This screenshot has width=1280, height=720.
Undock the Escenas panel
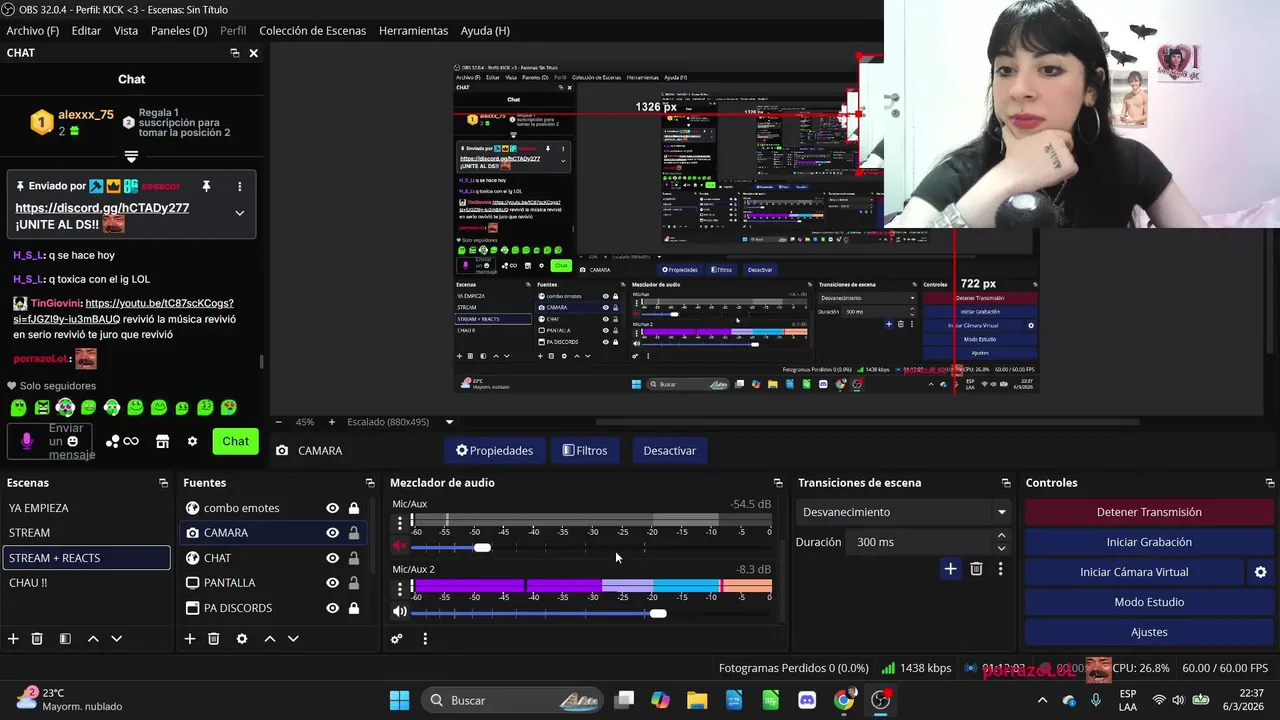163,483
